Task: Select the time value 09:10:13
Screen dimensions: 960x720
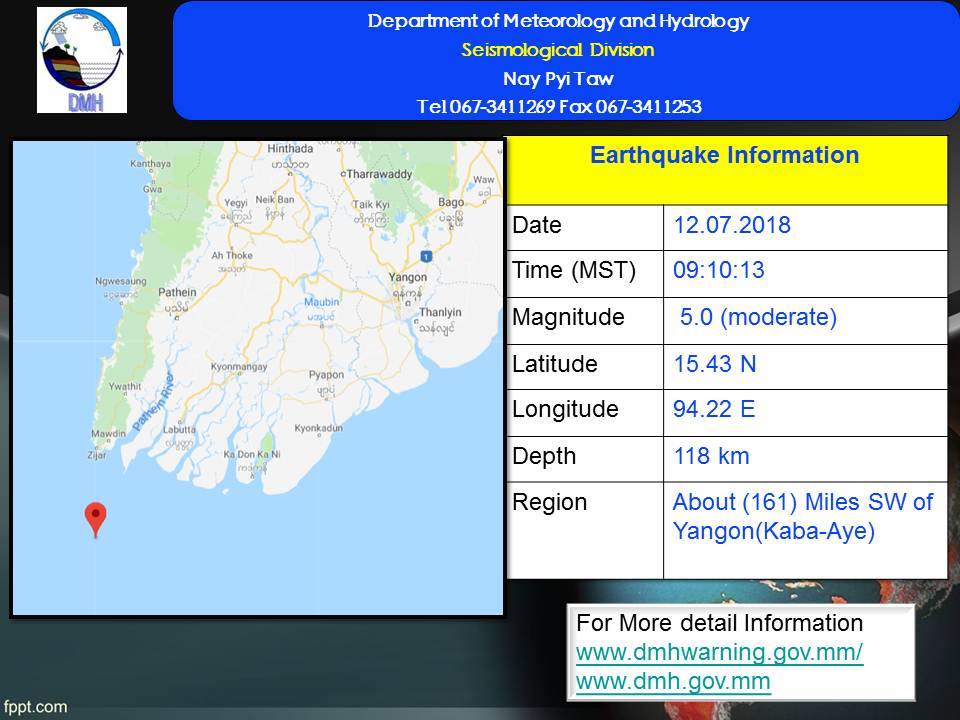Action: pyautogui.click(x=719, y=270)
